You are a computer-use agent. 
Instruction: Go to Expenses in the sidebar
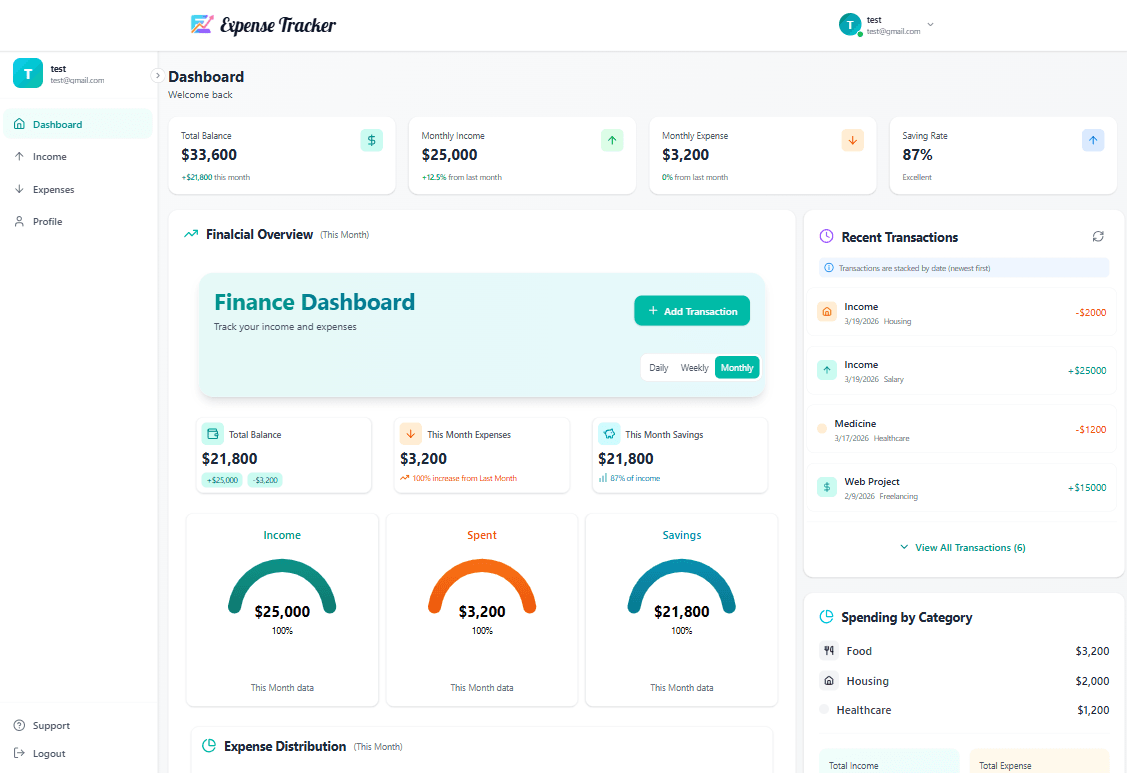coord(78,190)
